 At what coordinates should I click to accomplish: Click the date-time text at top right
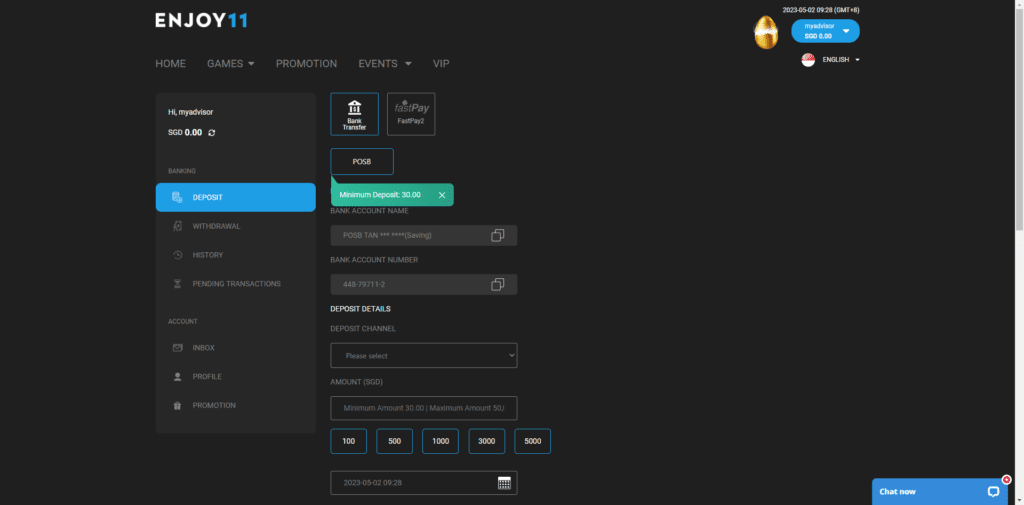pos(821,10)
